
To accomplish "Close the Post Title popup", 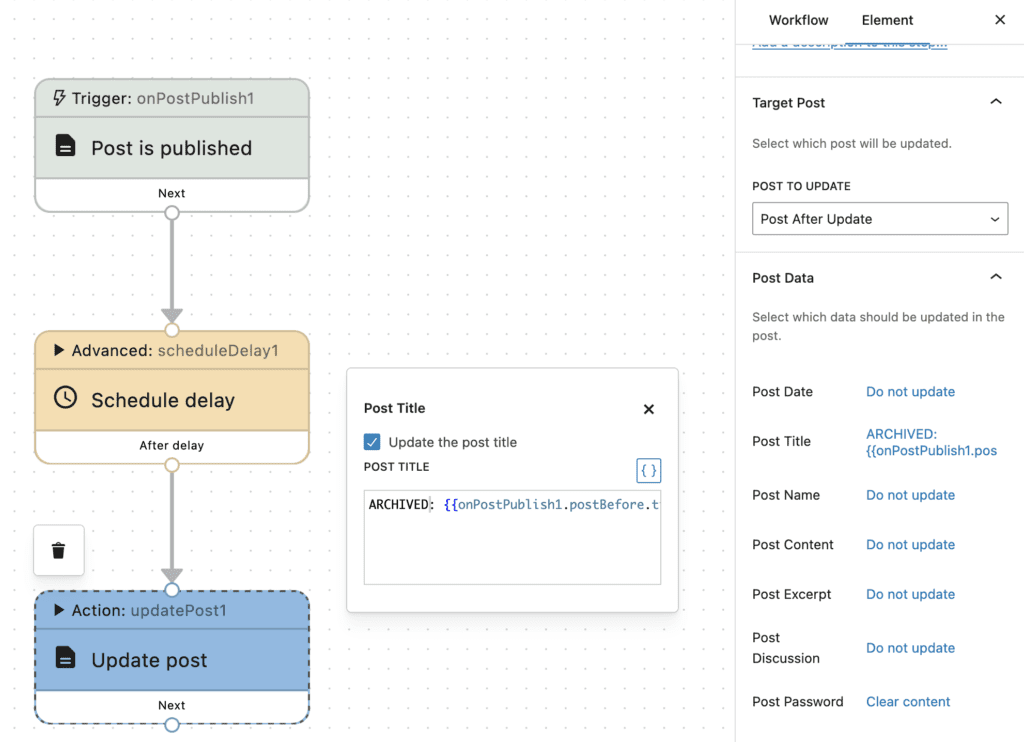I will click(x=648, y=409).
